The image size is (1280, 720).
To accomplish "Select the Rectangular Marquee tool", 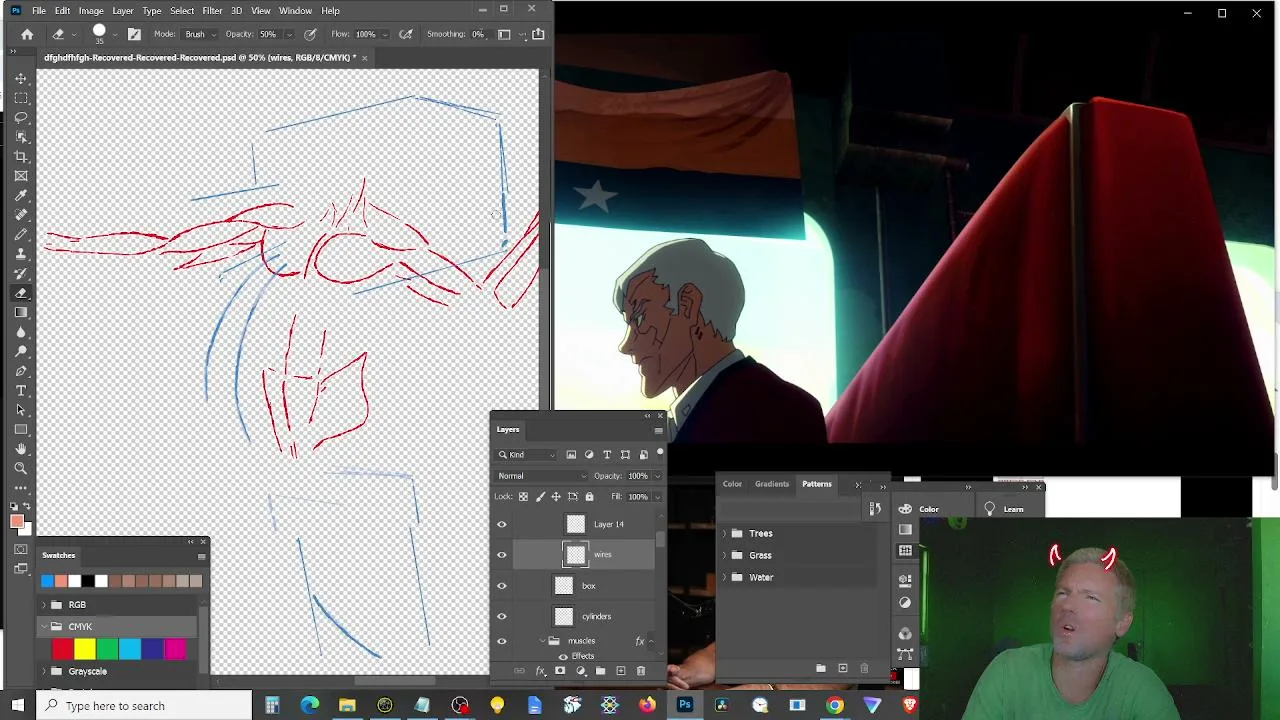I will tap(21, 98).
